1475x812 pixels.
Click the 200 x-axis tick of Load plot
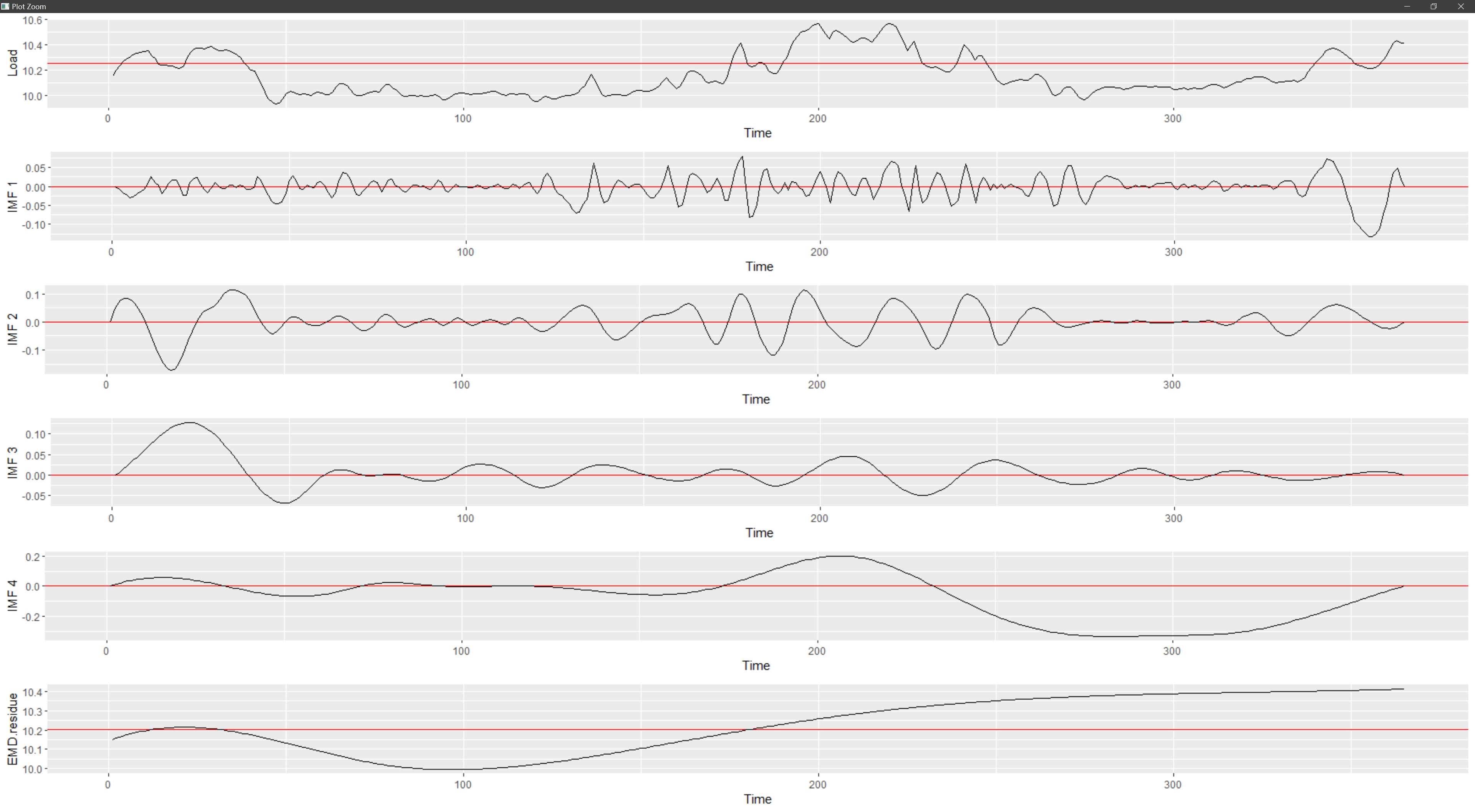(818, 119)
